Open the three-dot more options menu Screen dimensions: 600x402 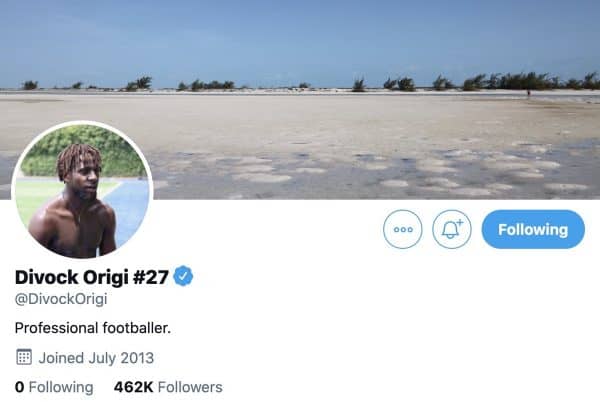tap(403, 229)
